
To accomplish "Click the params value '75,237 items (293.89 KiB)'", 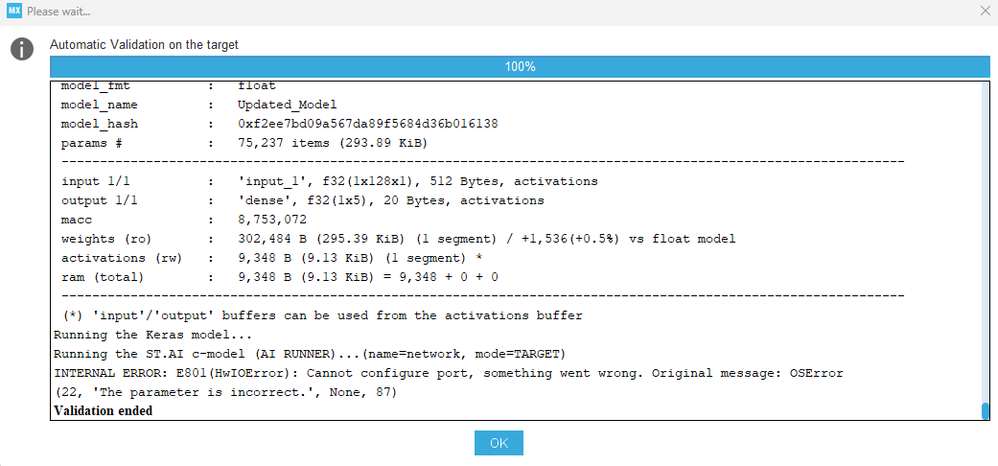I will tap(332, 143).
